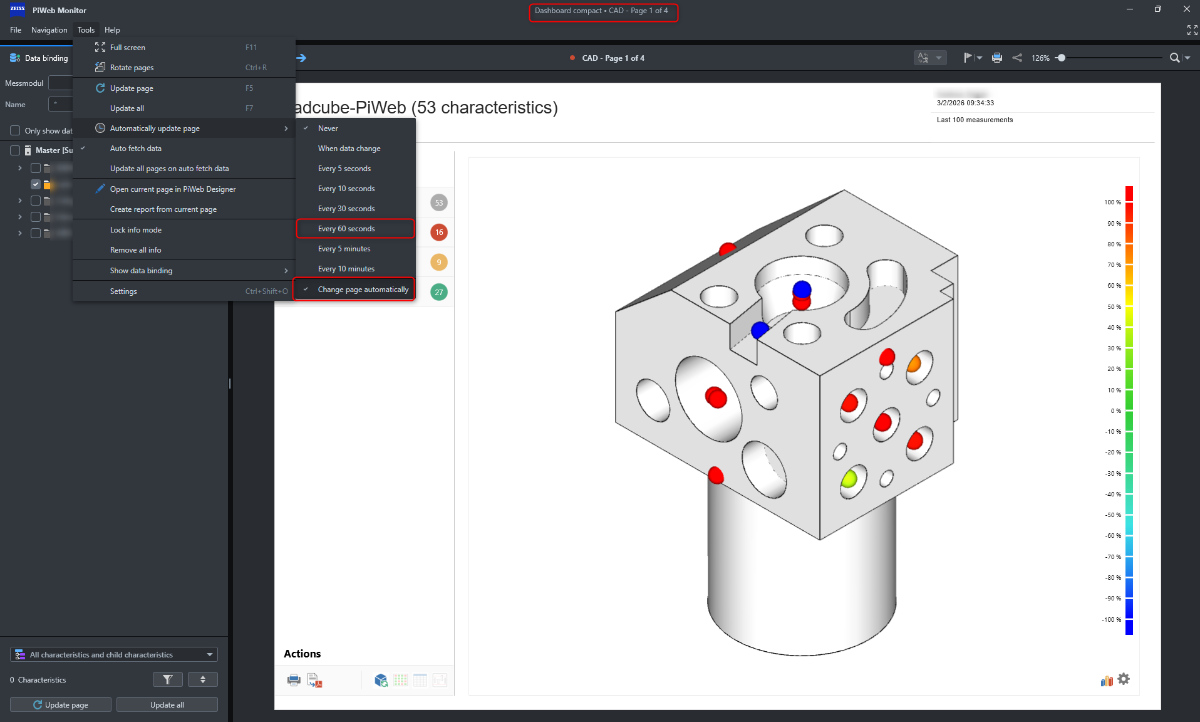The width and height of the screenshot is (1200, 722).
Task: Click the CAD cube view icon under Actions
Action: pyautogui.click(x=381, y=680)
